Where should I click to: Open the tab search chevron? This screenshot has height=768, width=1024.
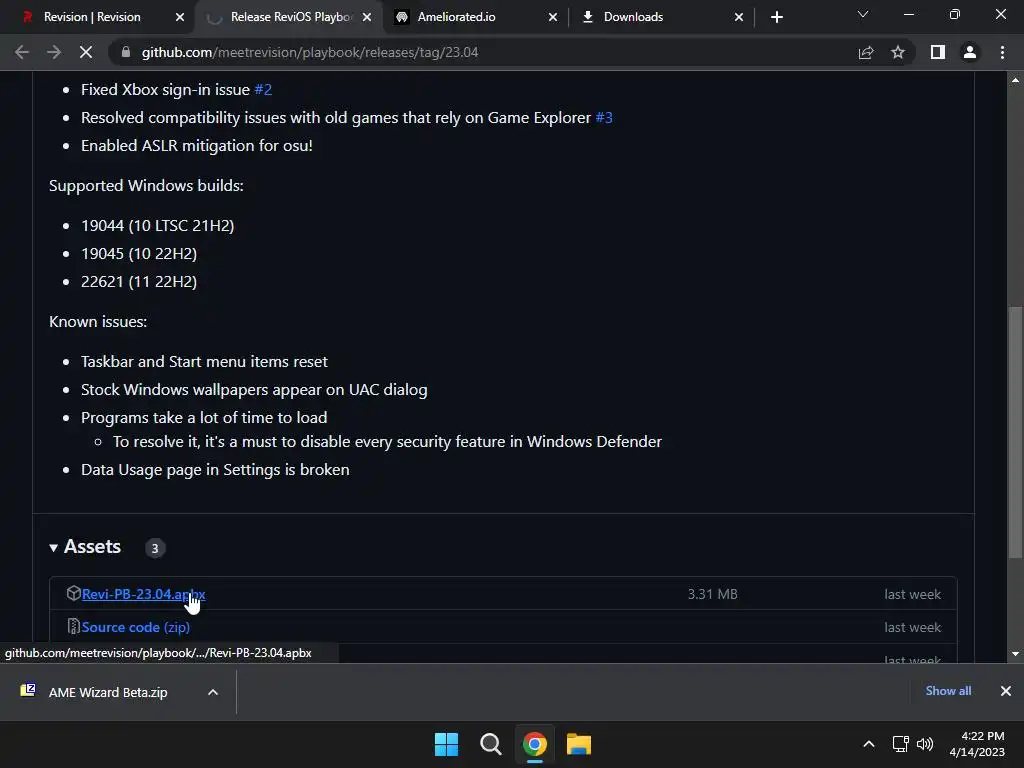point(863,14)
